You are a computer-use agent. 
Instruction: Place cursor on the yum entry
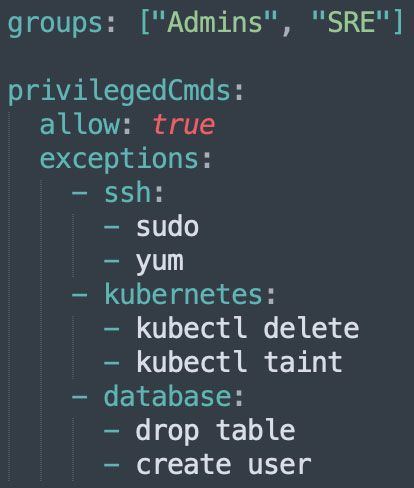[160, 263]
